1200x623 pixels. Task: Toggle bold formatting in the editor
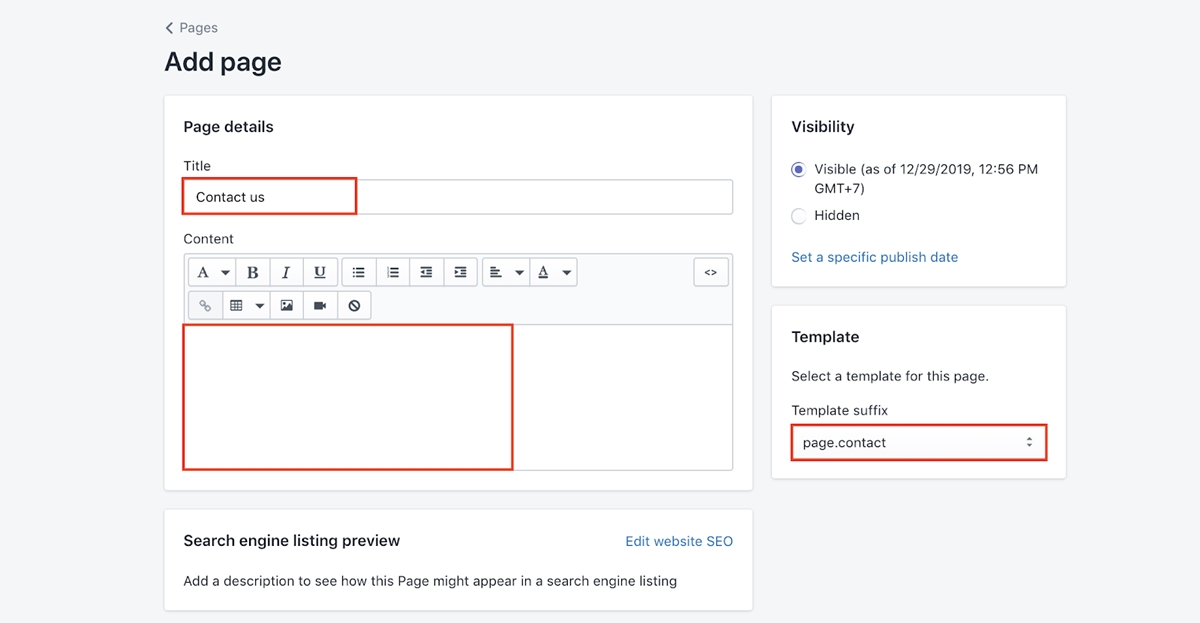[x=253, y=272]
